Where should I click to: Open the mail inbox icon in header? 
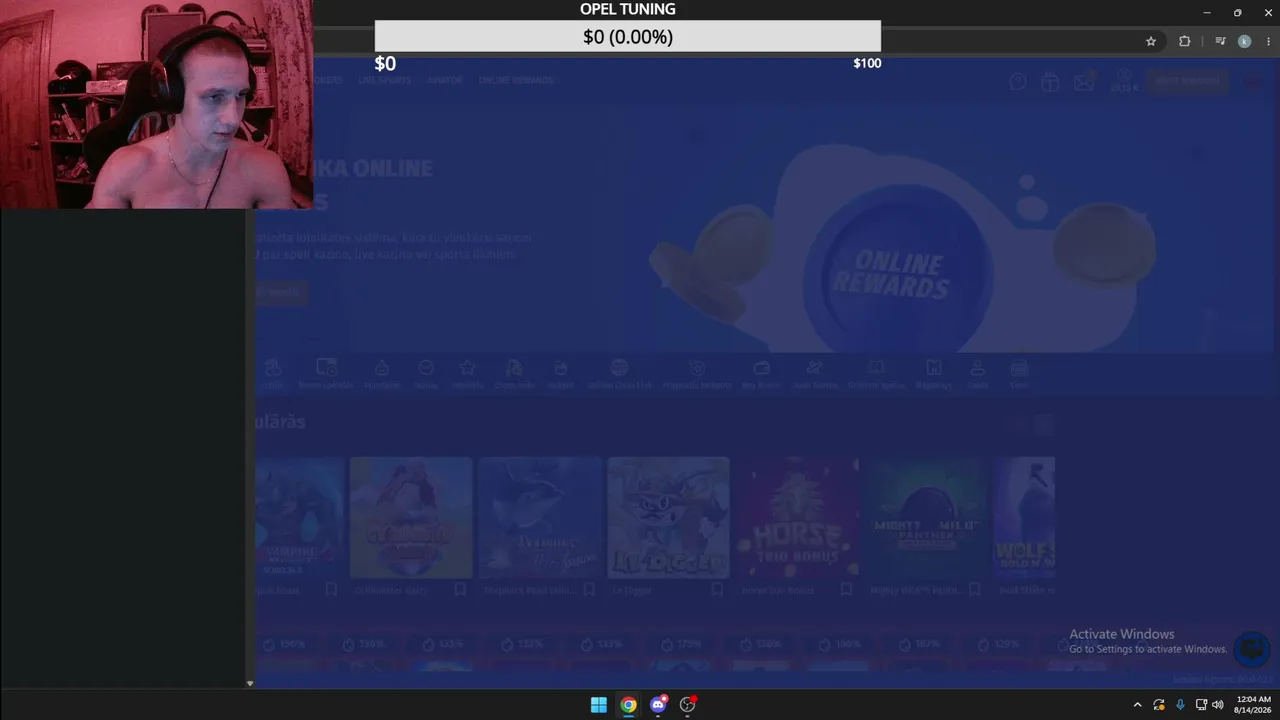[x=1084, y=82]
